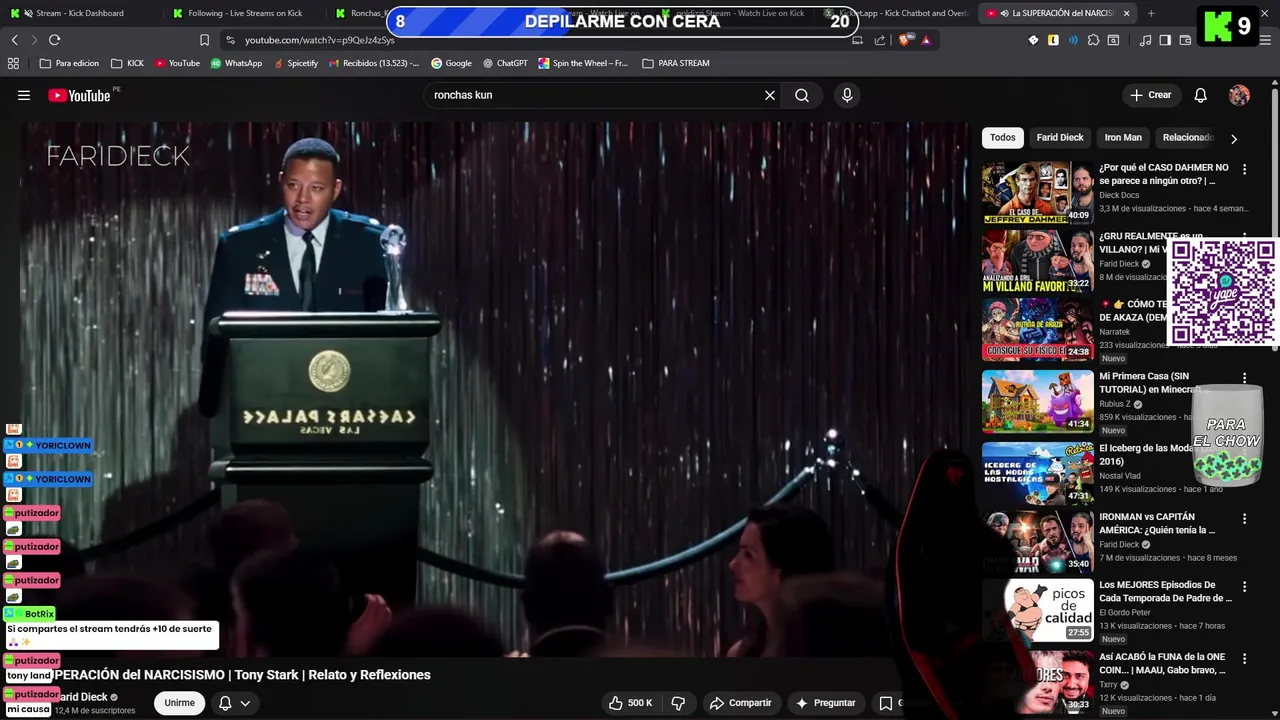Viewport: 1280px width, 720px height.
Task: Open the bookmarks apps grid icon
Action: 13,63
